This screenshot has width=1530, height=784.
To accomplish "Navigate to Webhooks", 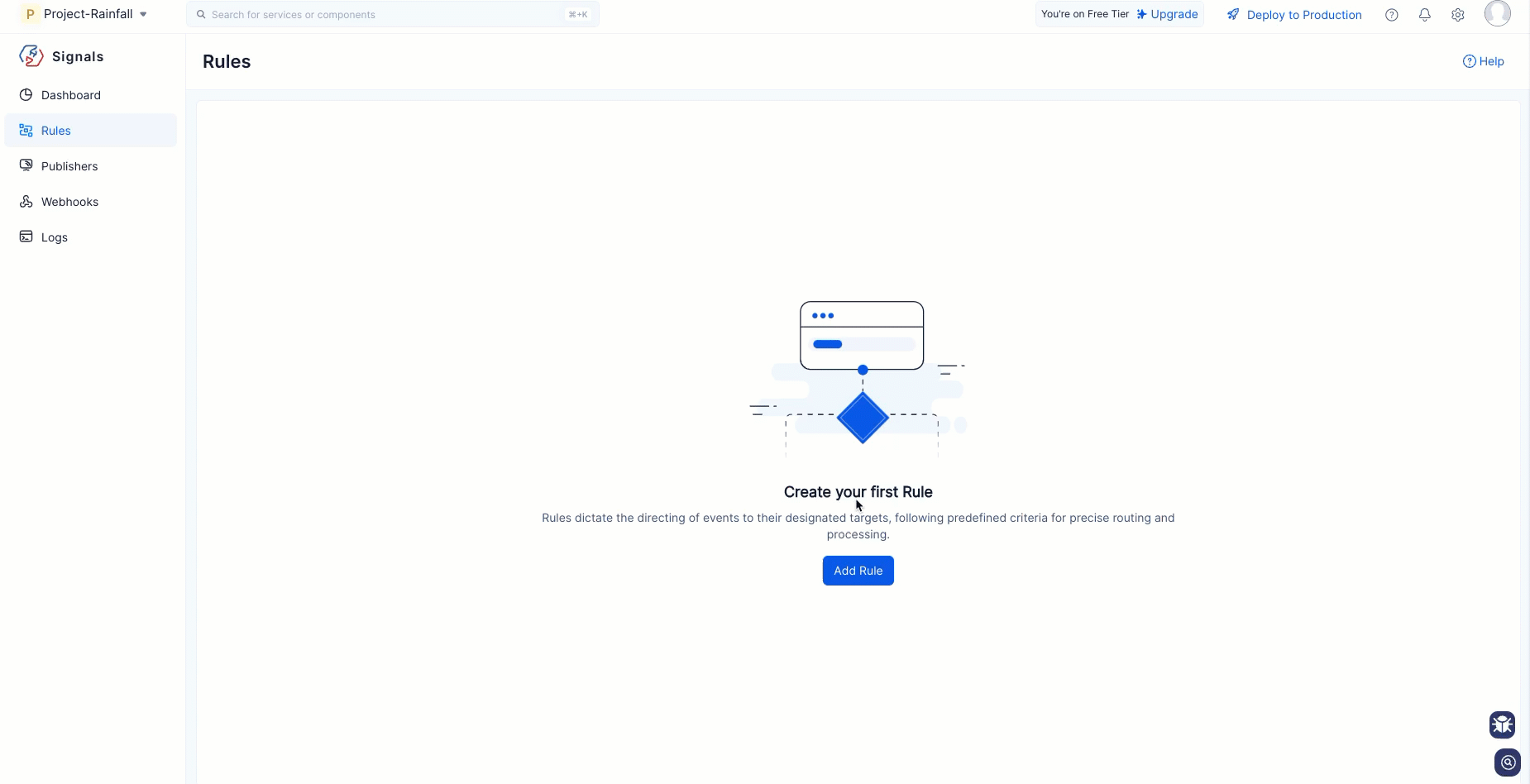I will click(x=69, y=202).
